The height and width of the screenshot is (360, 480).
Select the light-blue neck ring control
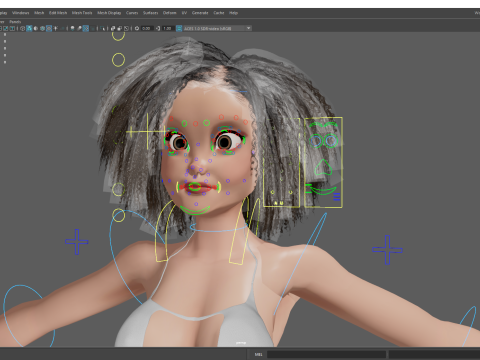219,228
